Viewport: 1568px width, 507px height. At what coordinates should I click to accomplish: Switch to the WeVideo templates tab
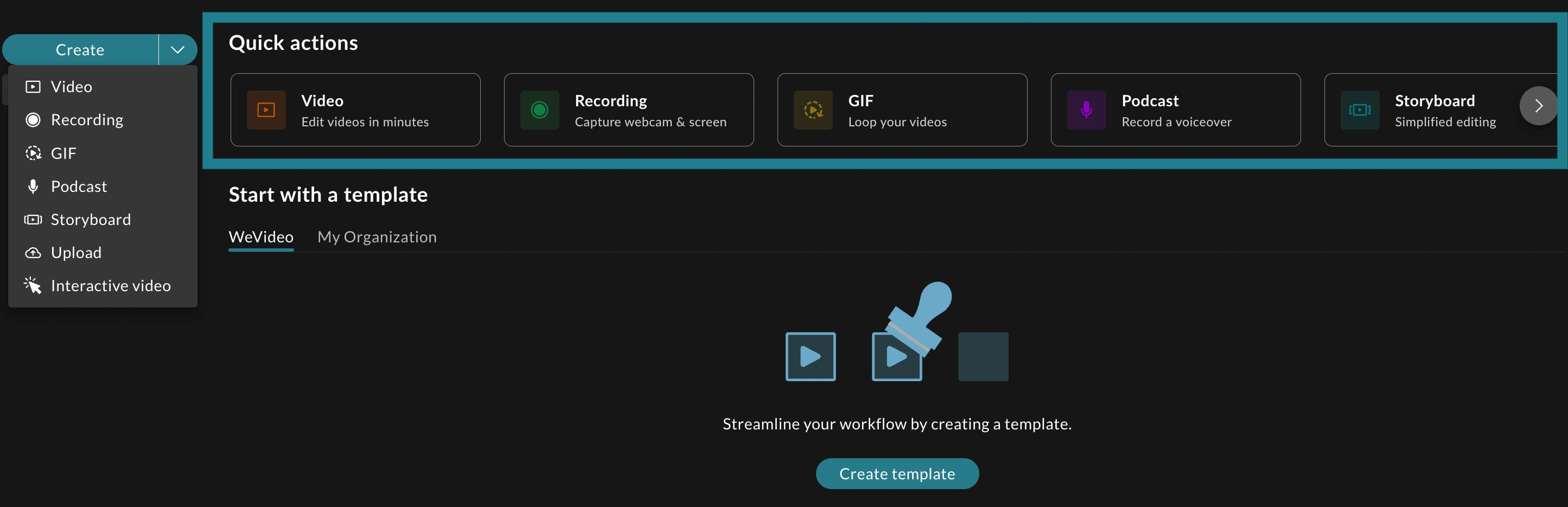point(261,237)
